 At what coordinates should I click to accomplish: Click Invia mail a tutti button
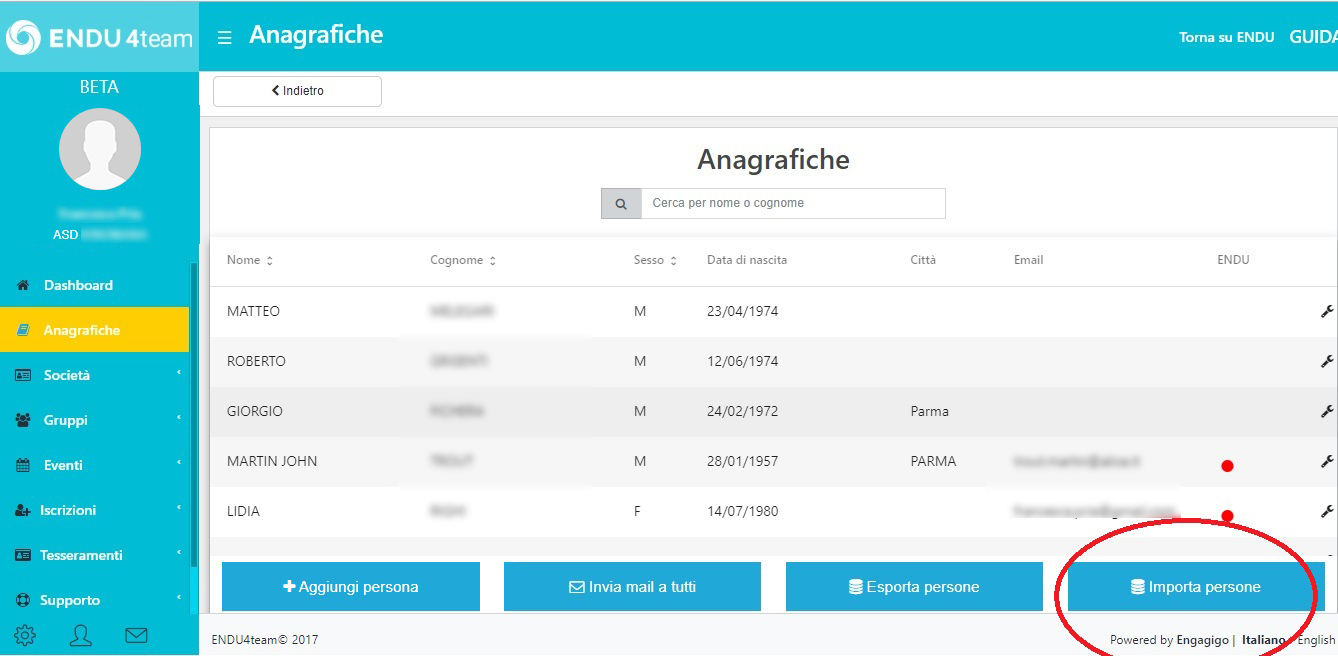point(632,587)
